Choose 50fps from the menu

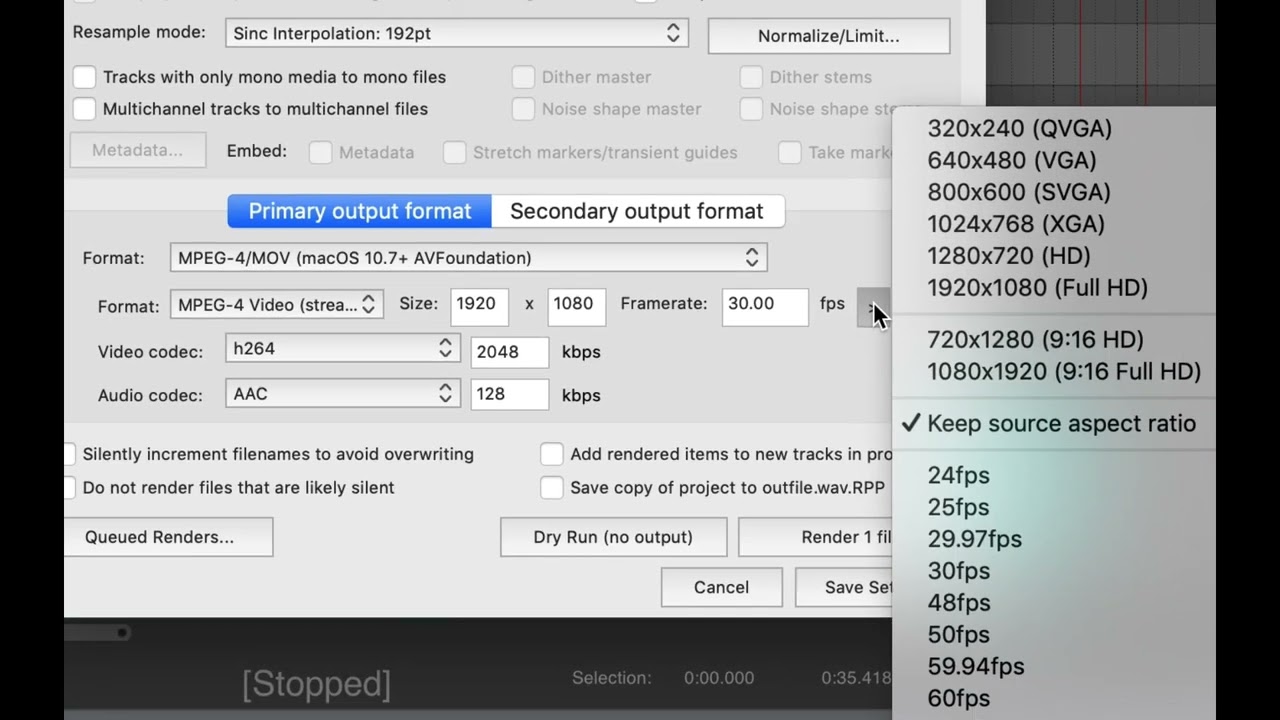tap(1054, 635)
